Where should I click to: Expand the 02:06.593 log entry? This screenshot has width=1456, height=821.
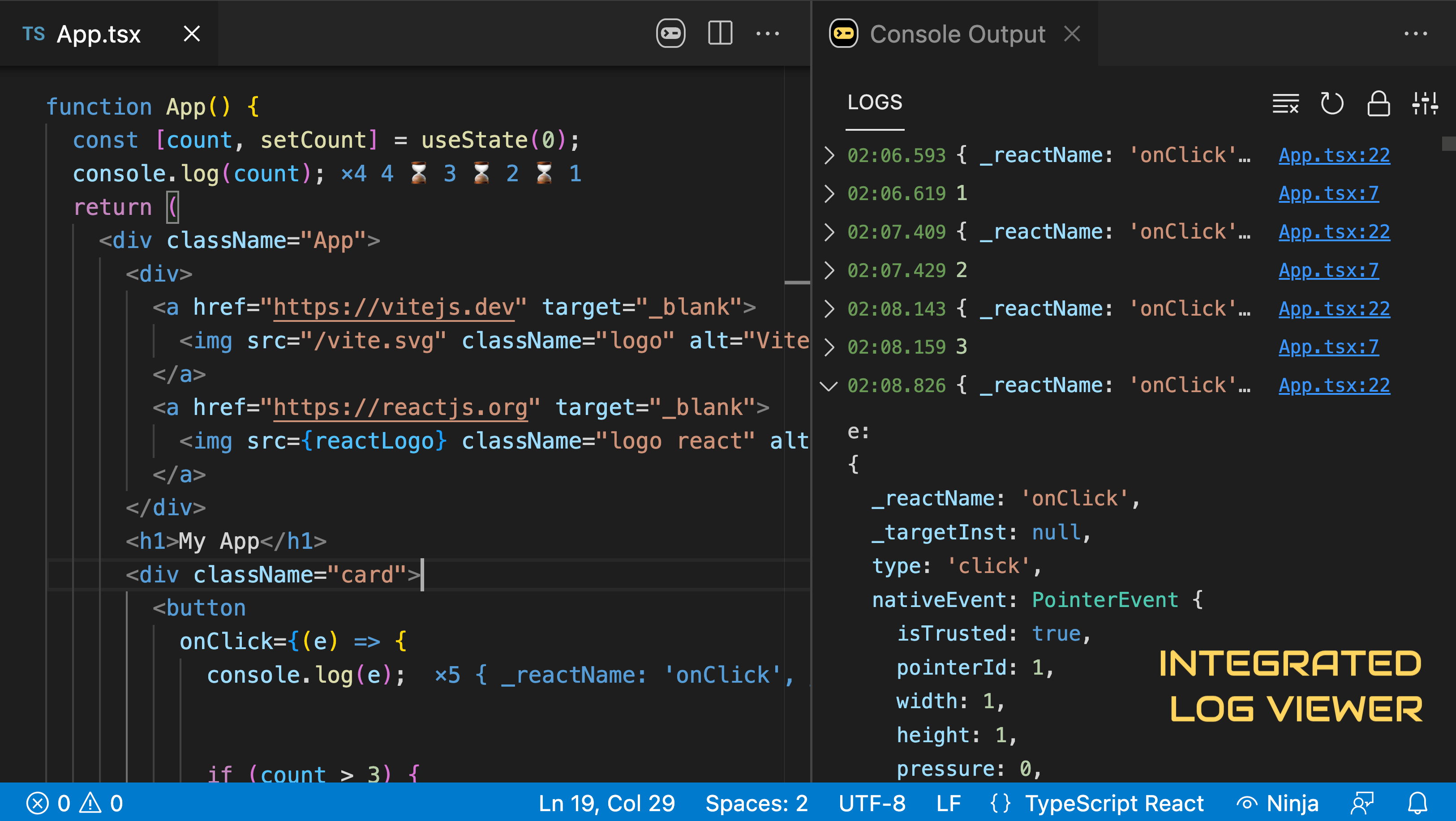click(x=829, y=155)
